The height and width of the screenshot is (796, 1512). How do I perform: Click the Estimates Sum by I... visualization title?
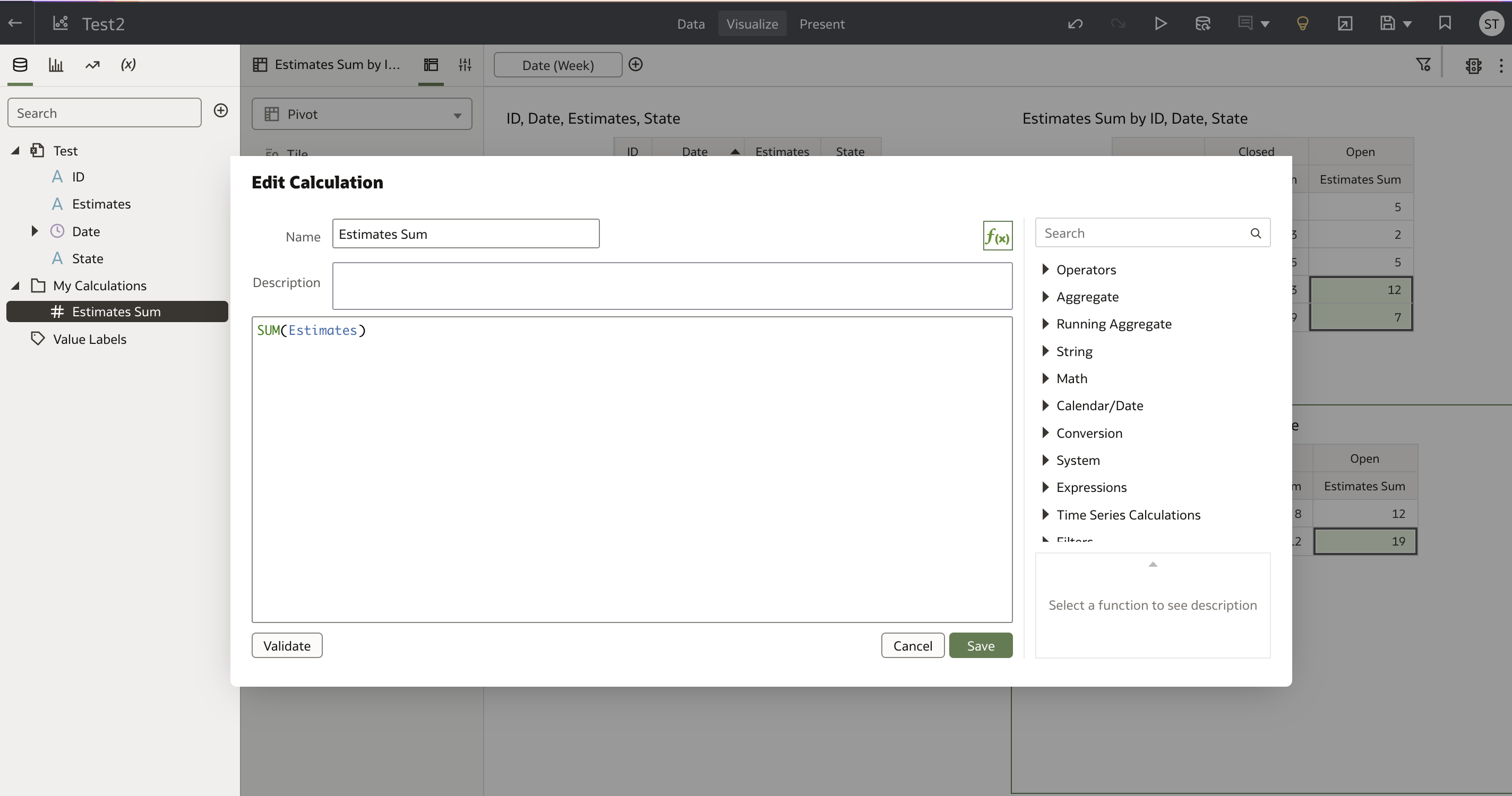(x=337, y=65)
